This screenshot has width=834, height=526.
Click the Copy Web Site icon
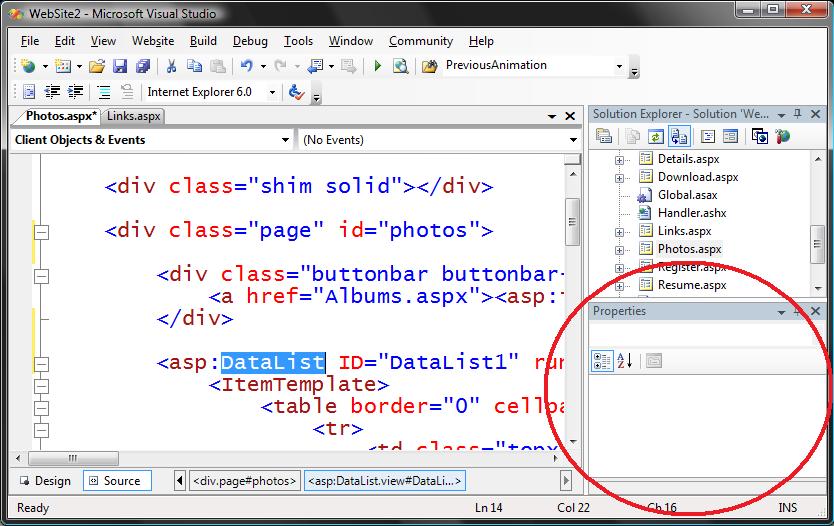760,137
